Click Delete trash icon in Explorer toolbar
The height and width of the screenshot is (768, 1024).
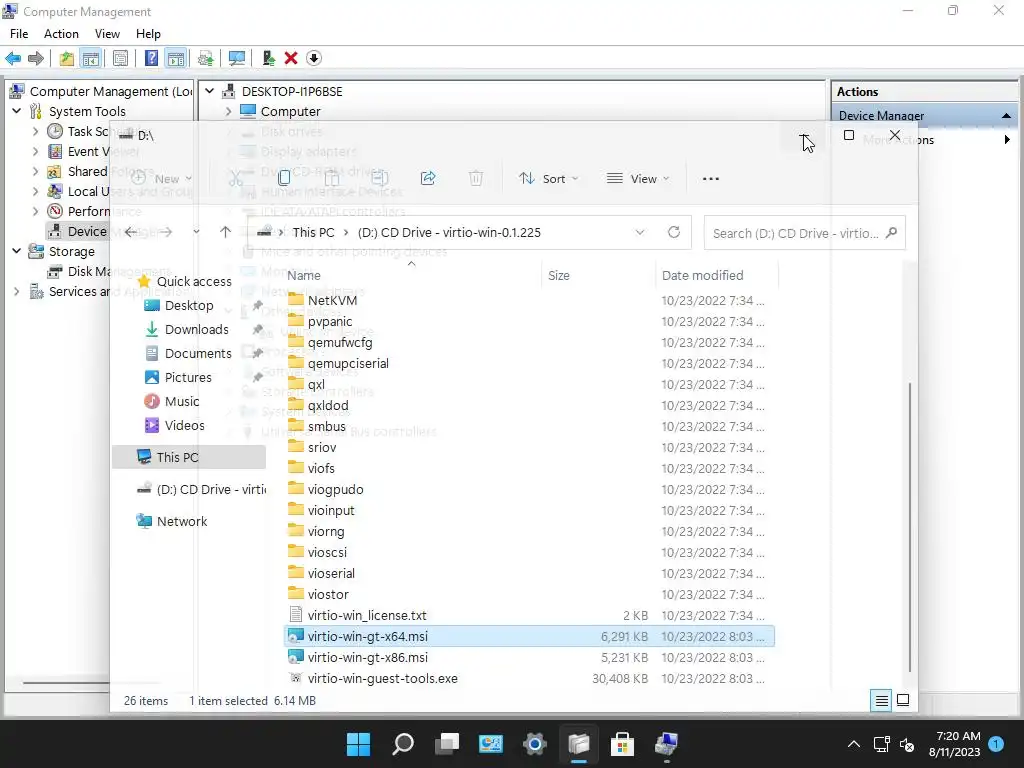tap(476, 178)
